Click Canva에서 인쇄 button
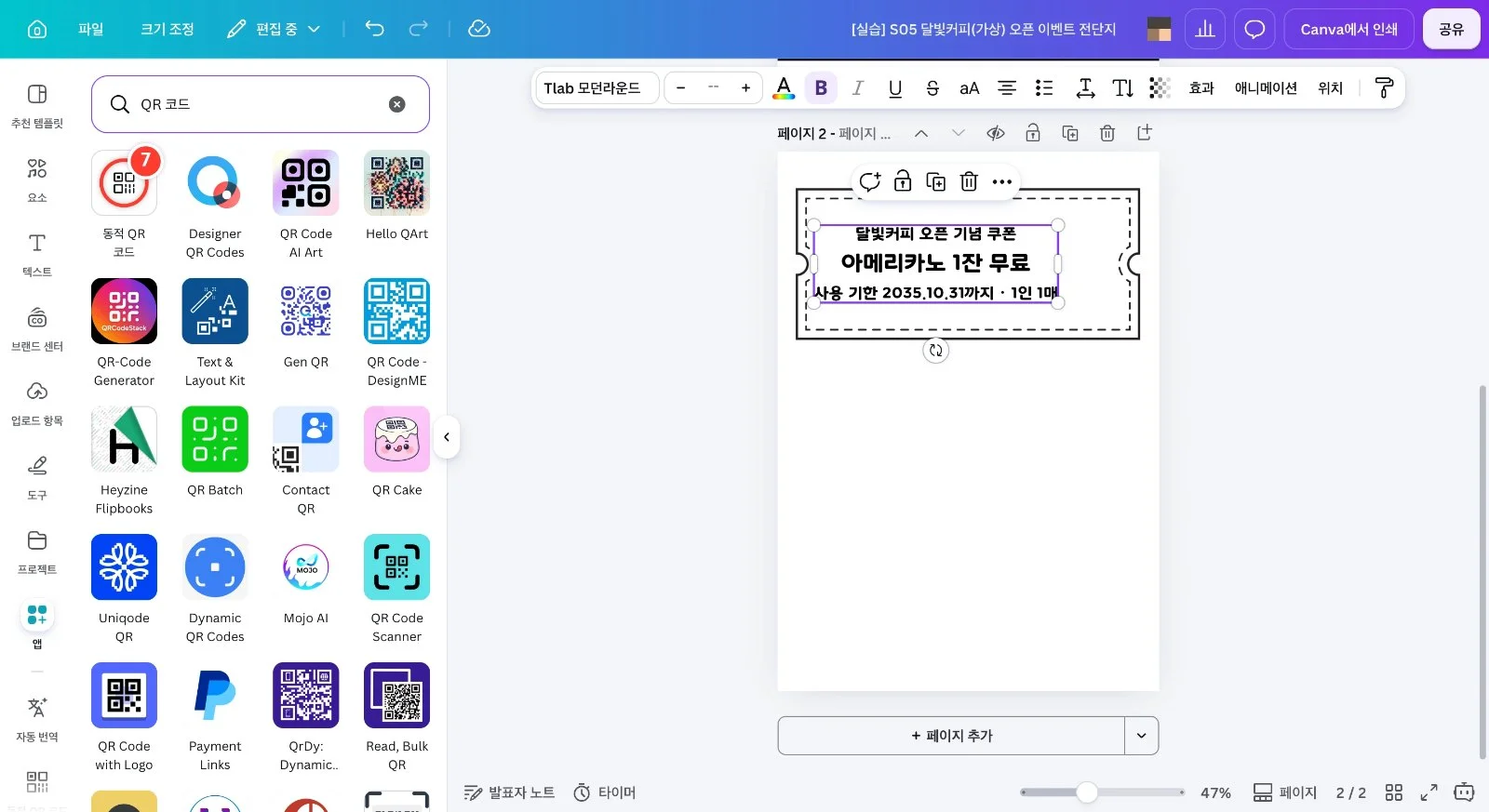Viewport: 1489px width, 812px height. [1348, 29]
